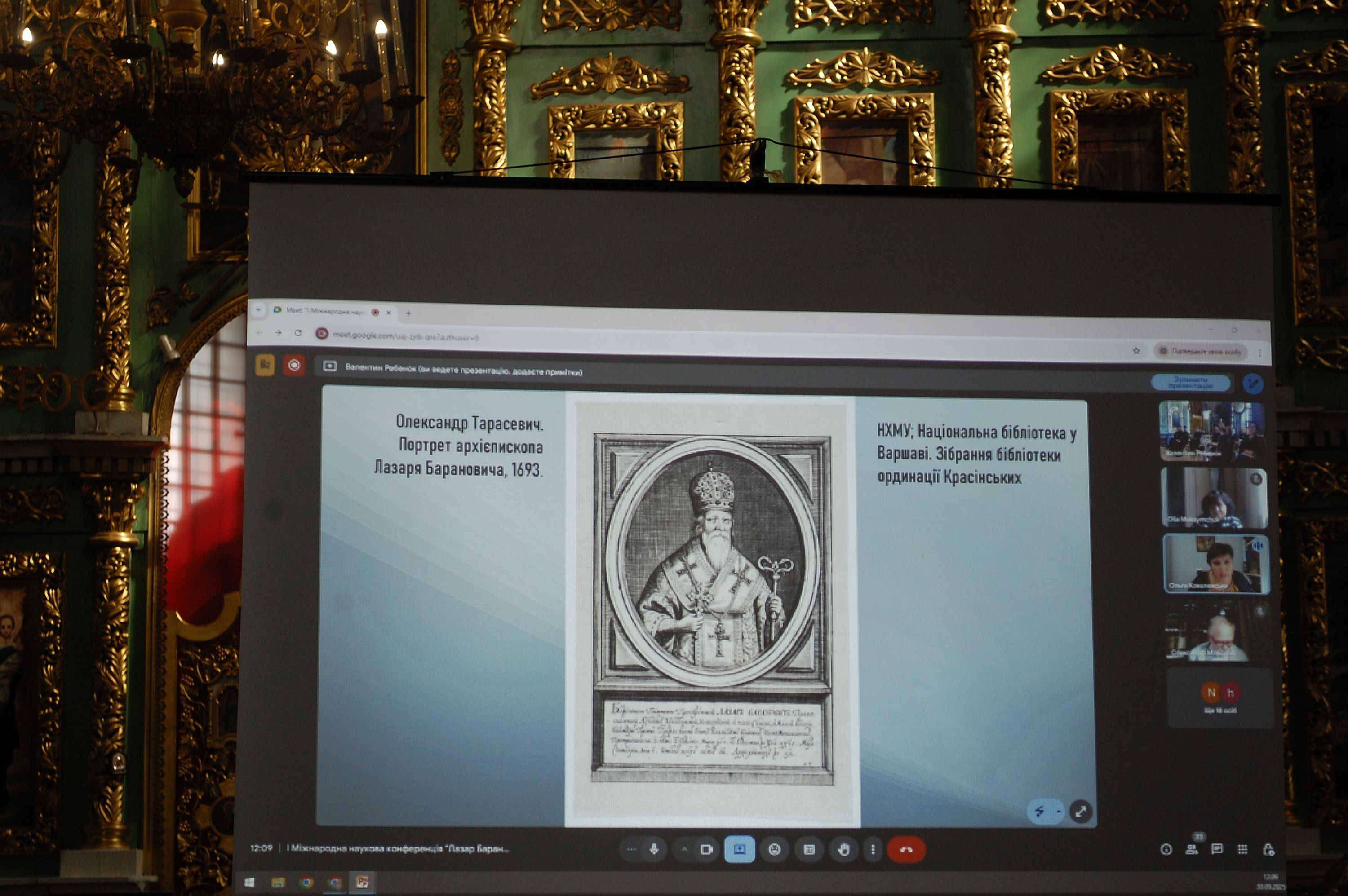Click the Chrome profile verification chip
The width and height of the screenshot is (1348, 896).
coord(1201,351)
